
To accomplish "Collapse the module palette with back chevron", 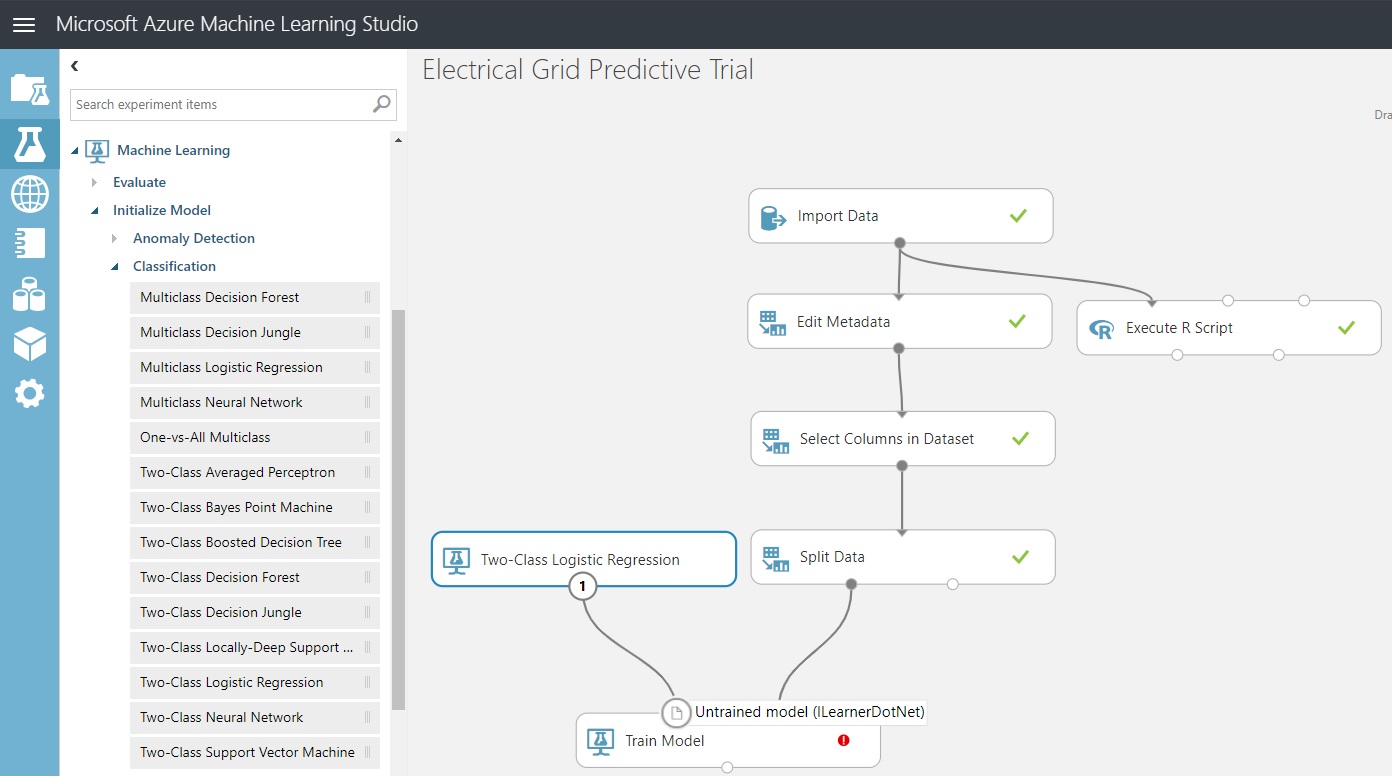I will 75,66.
